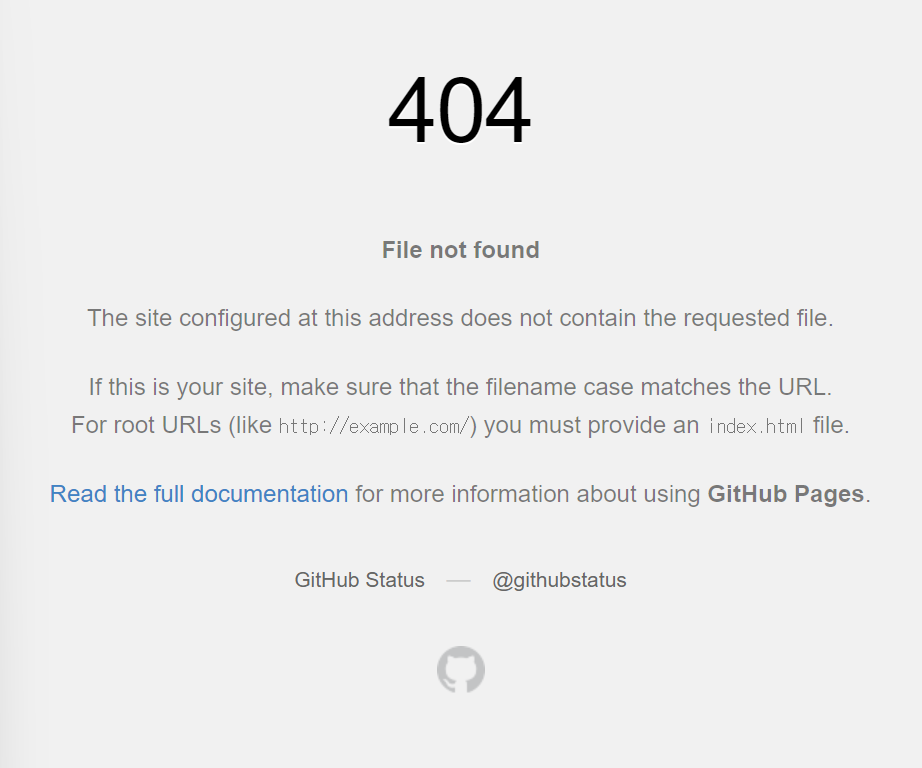Click the words you must provide an
The height and width of the screenshot is (768, 922).
[x=592, y=425]
